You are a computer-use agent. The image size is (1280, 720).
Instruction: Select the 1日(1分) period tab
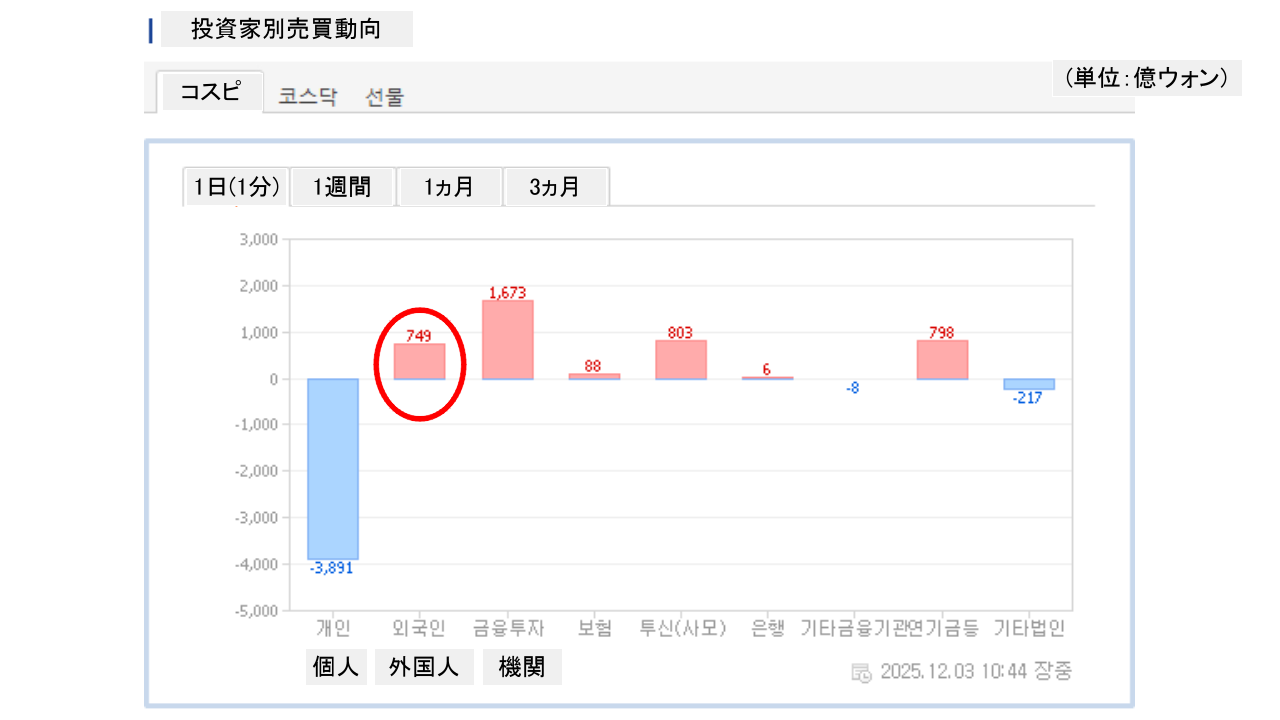pyautogui.click(x=236, y=187)
